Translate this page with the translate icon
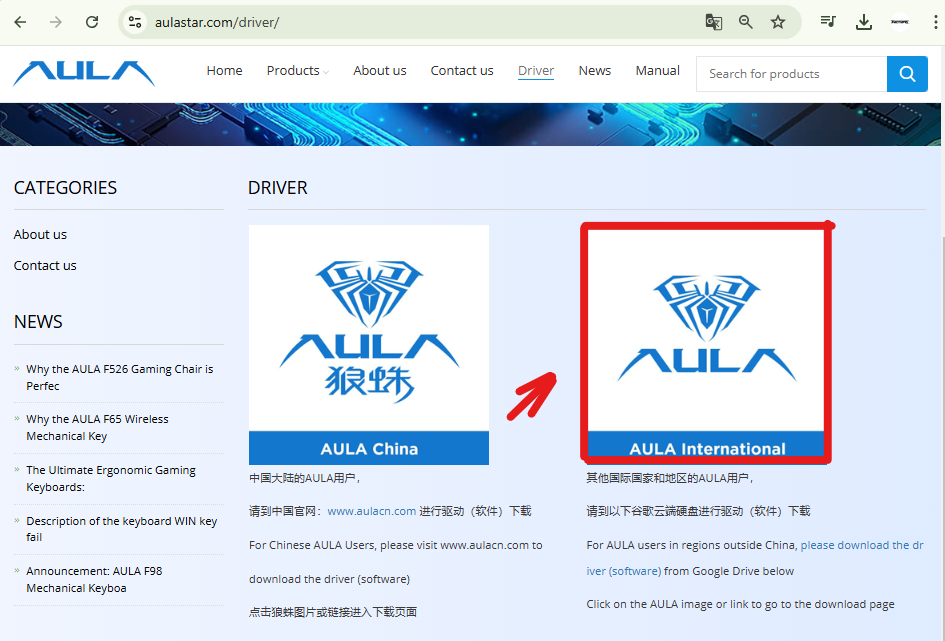The width and height of the screenshot is (945, 641). (714, 22)
